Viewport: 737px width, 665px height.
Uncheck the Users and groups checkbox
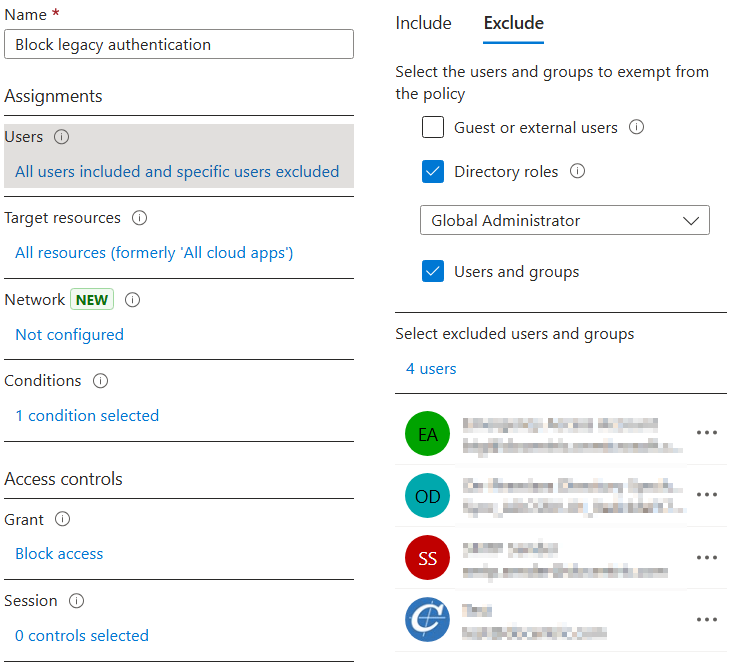click(x=433, y=271)
